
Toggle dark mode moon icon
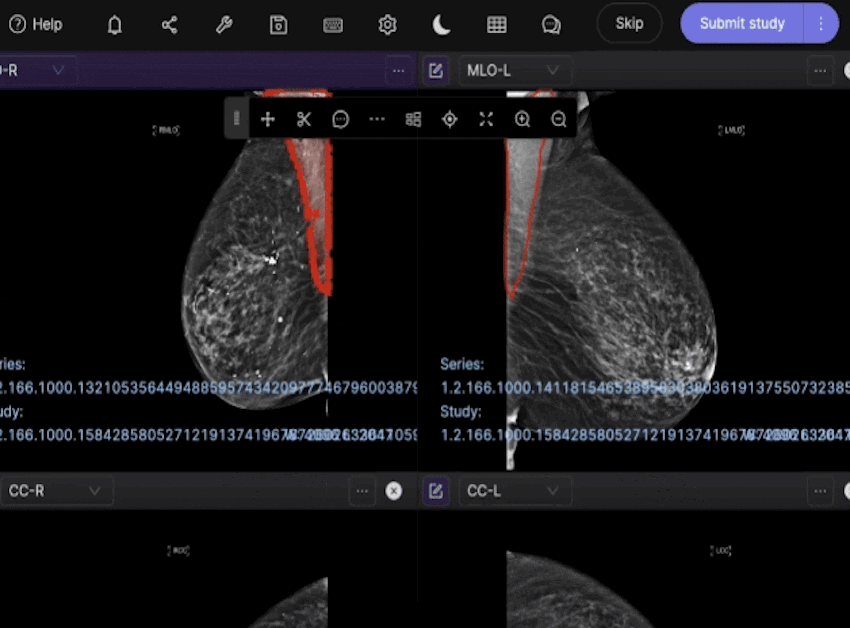point(442,25)
